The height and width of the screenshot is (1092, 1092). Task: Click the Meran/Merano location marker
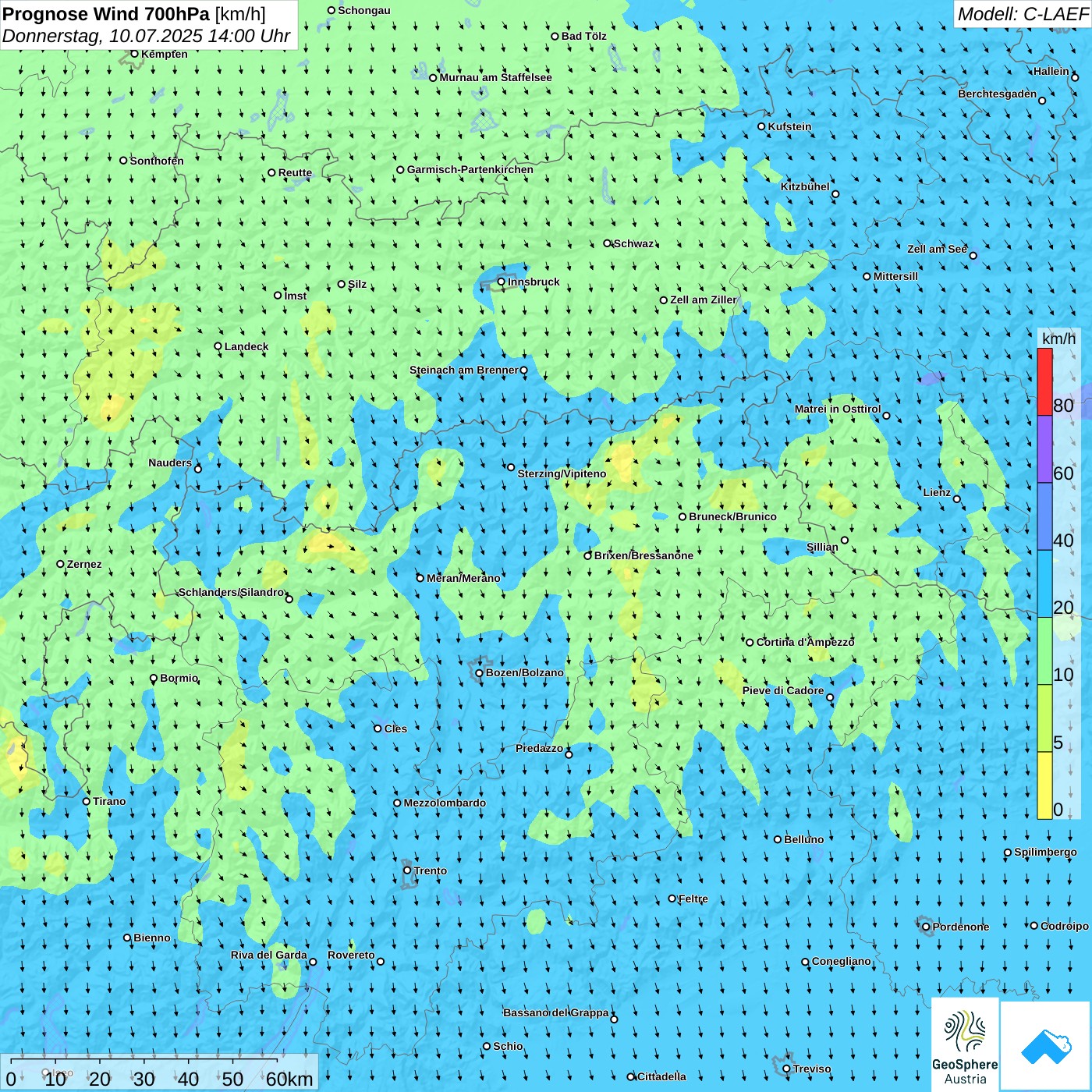[x=420, y=578]
